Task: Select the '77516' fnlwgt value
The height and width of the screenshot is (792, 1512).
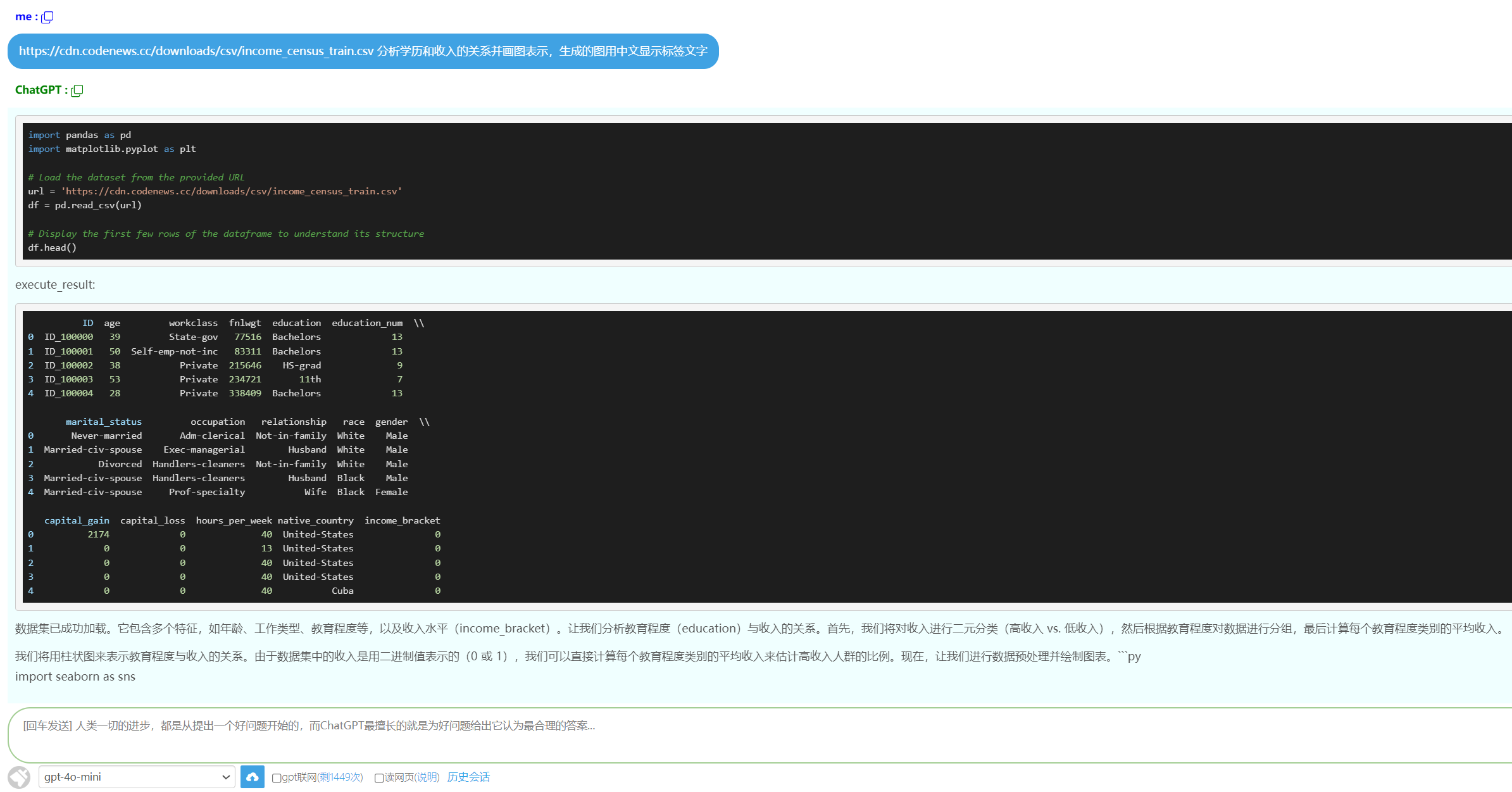Action: (x=247, y=337)
